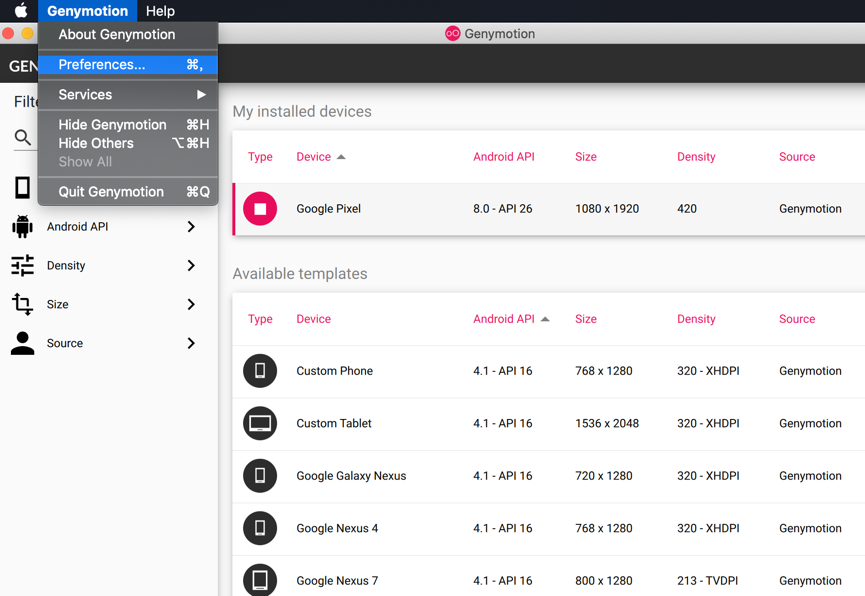Sort templates by Density column
The width and height of the screenshot is (865, 596).
pos(696,319)
